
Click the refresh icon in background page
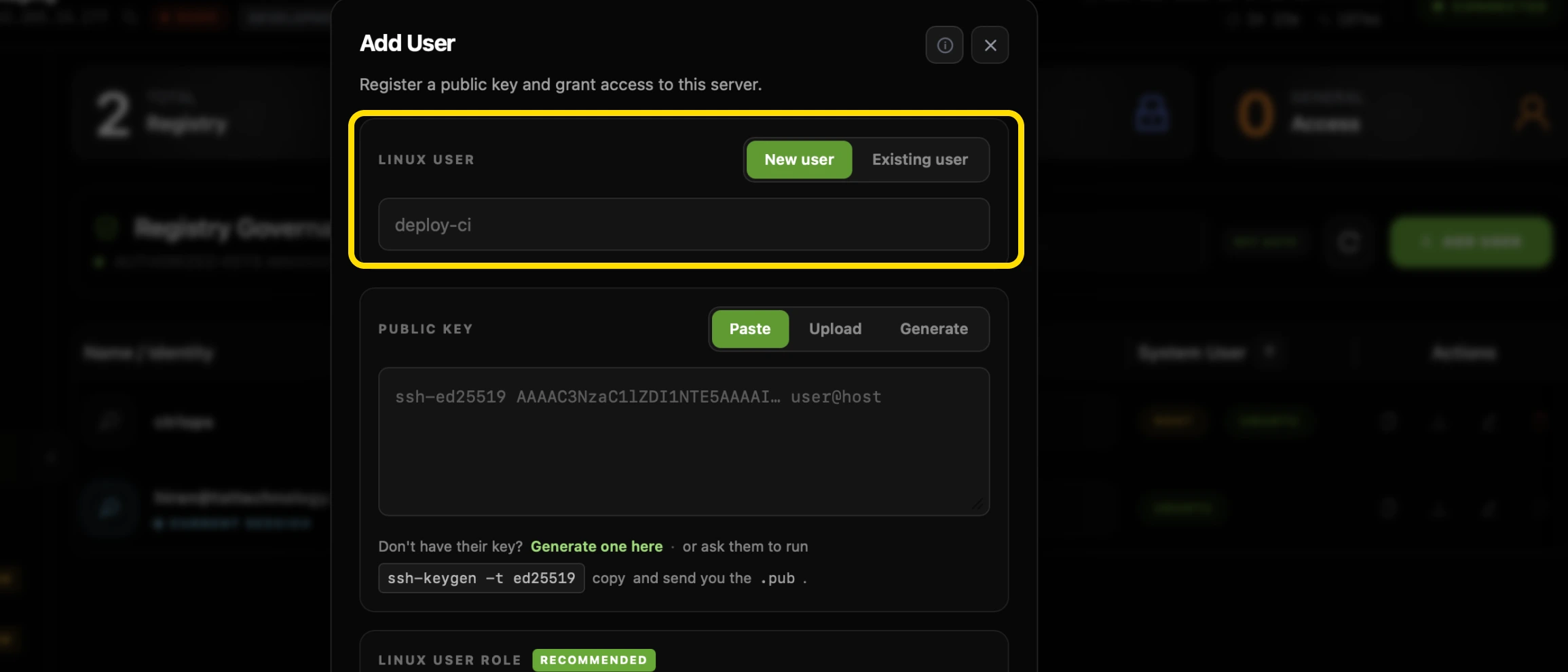click(1349, 242)
